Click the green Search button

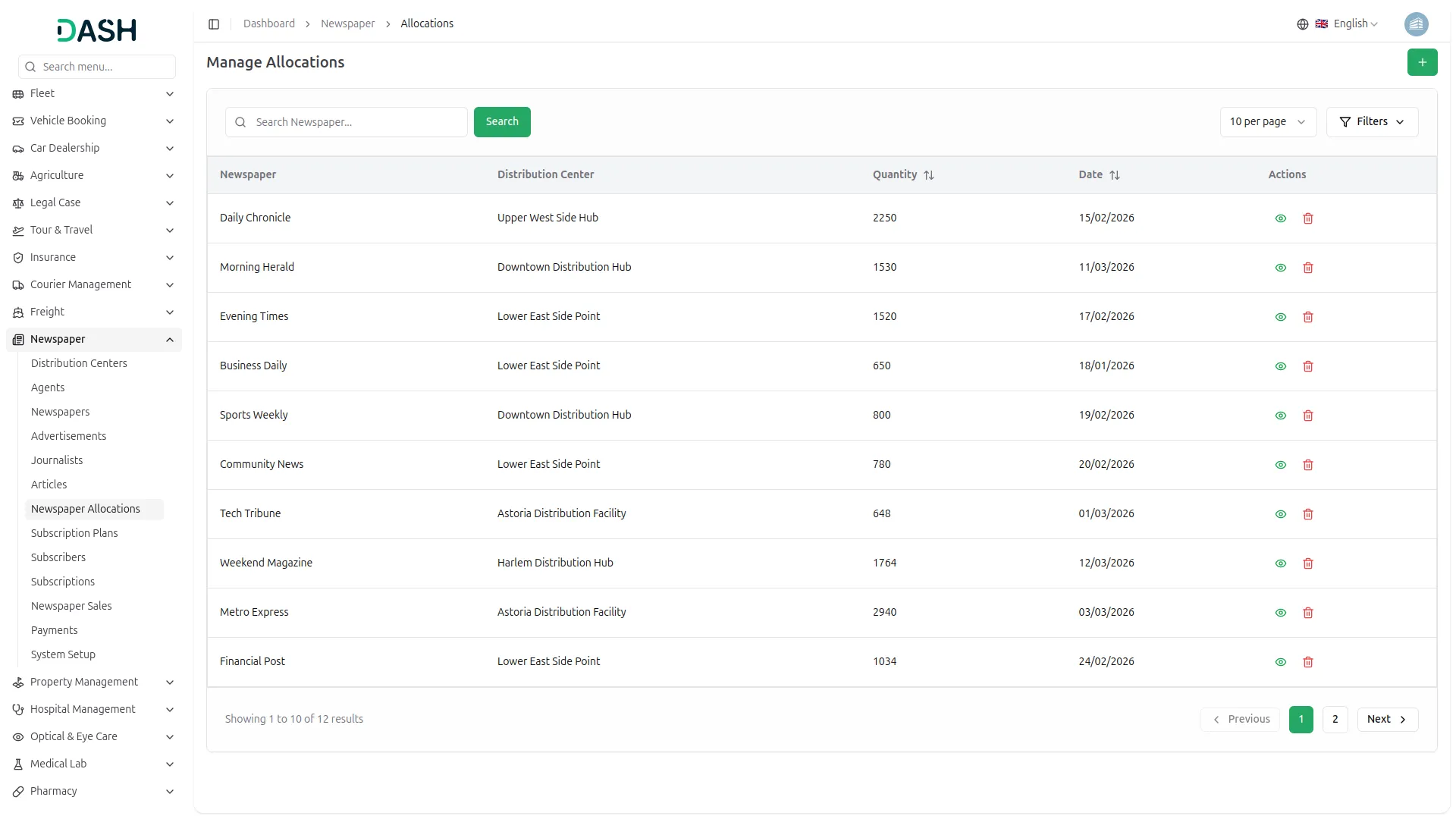point(501,122)
